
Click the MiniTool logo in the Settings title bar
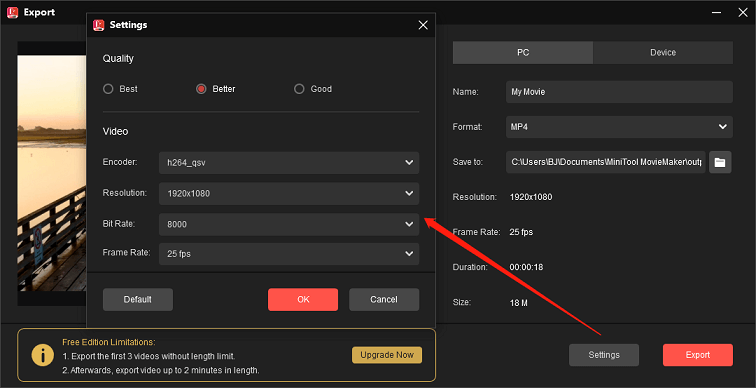(x=98, y=25)
